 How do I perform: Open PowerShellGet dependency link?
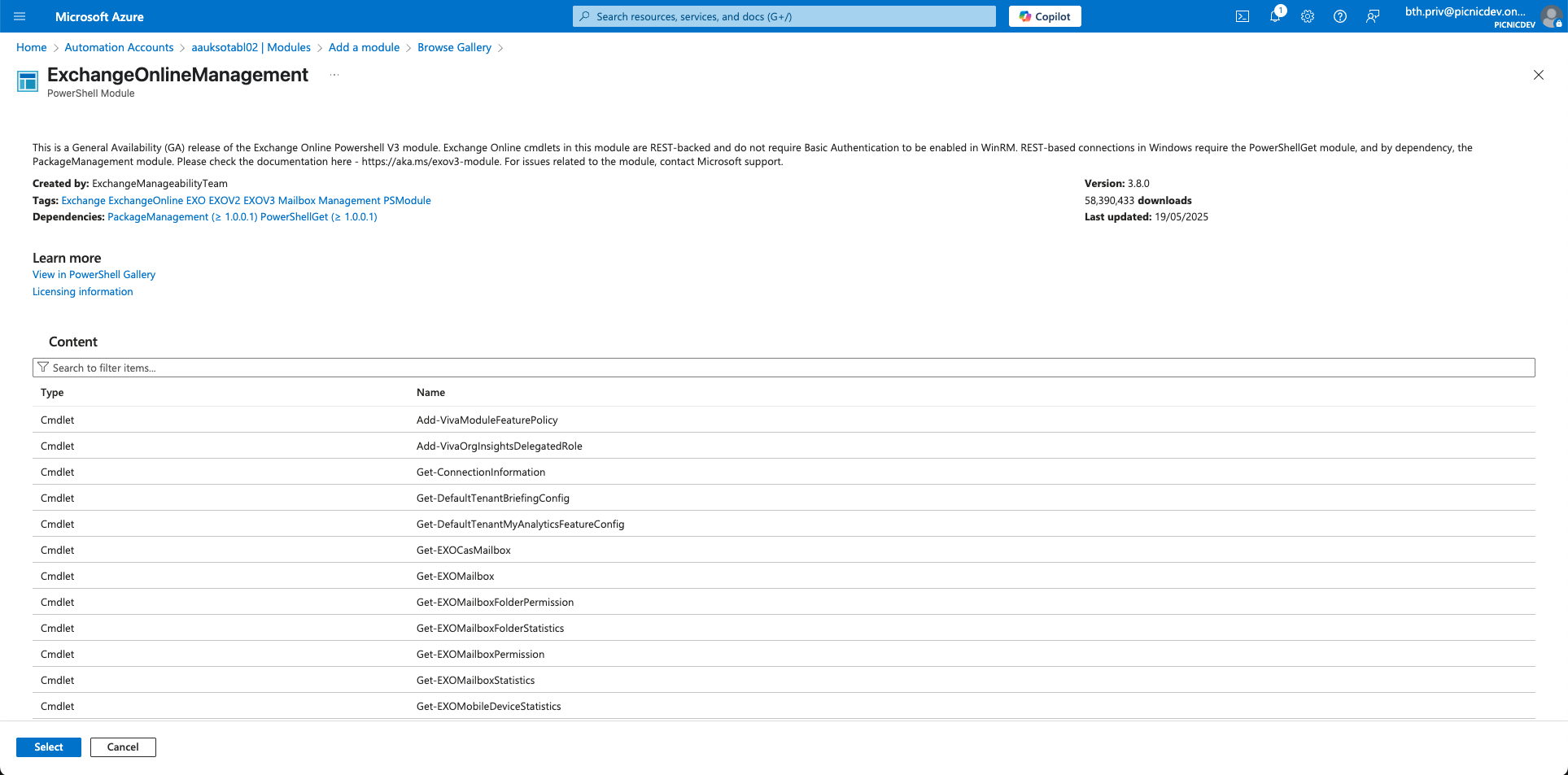pyautogui.click(x=319, y=216)
